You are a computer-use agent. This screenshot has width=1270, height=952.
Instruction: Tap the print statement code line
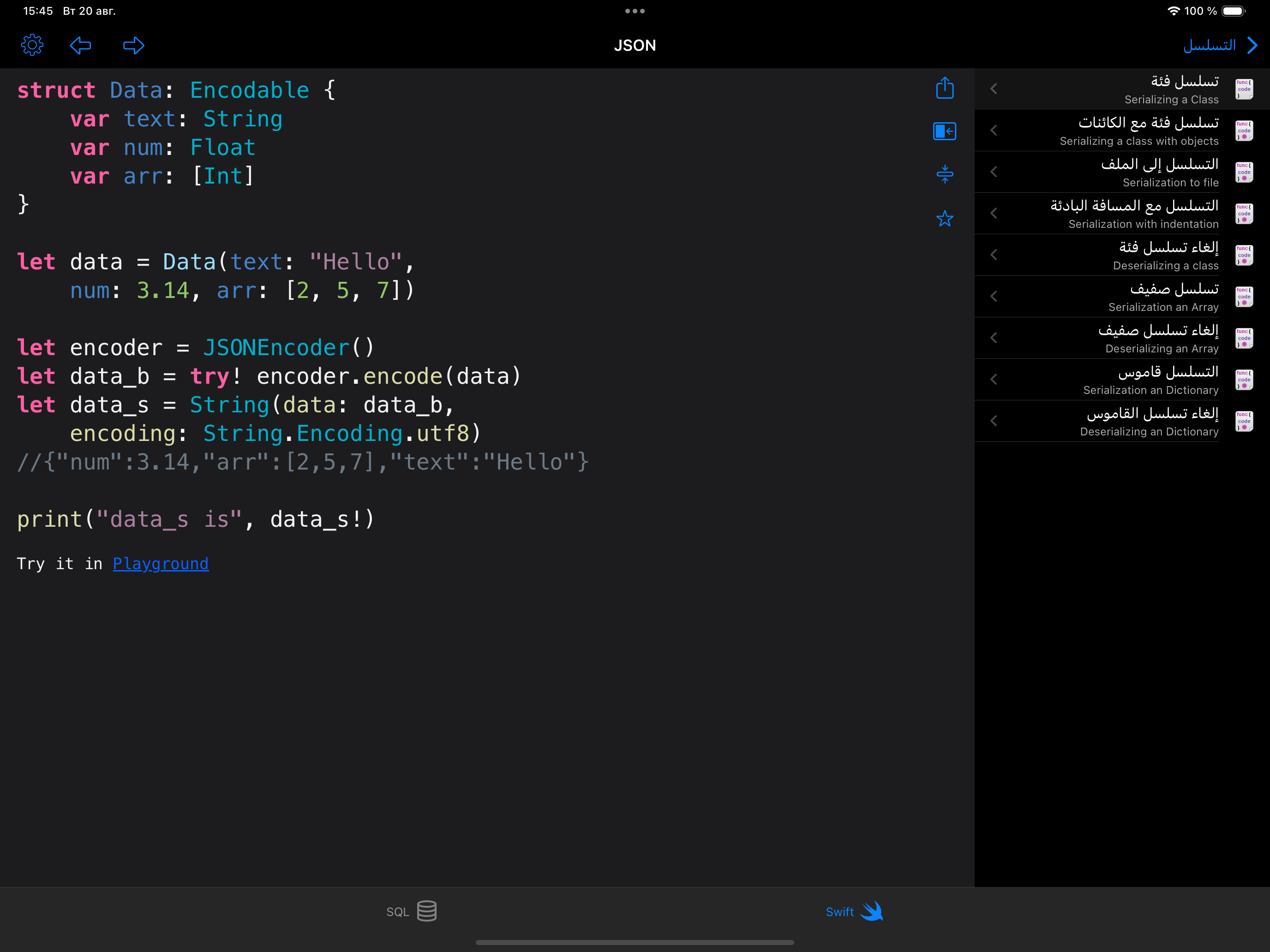196,519
